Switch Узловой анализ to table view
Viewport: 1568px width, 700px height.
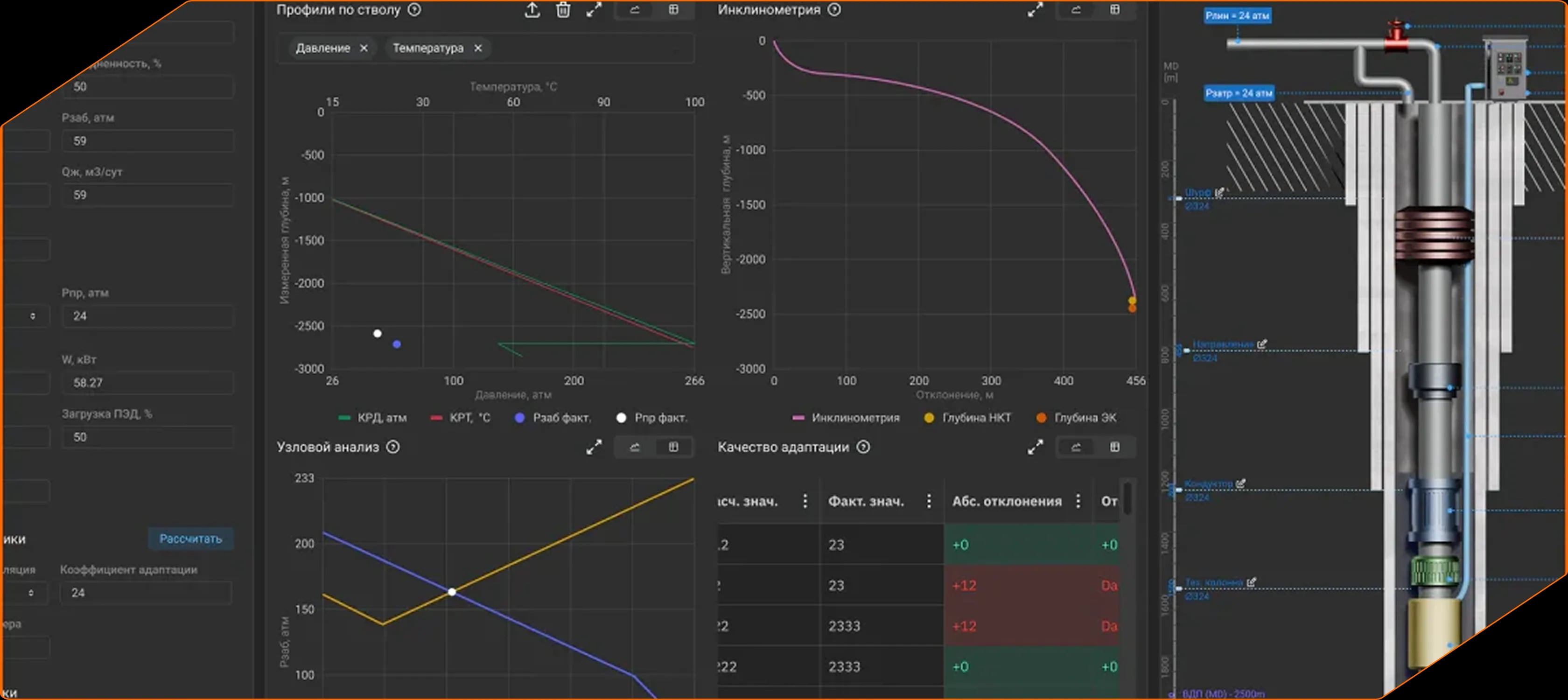(673, 448)
